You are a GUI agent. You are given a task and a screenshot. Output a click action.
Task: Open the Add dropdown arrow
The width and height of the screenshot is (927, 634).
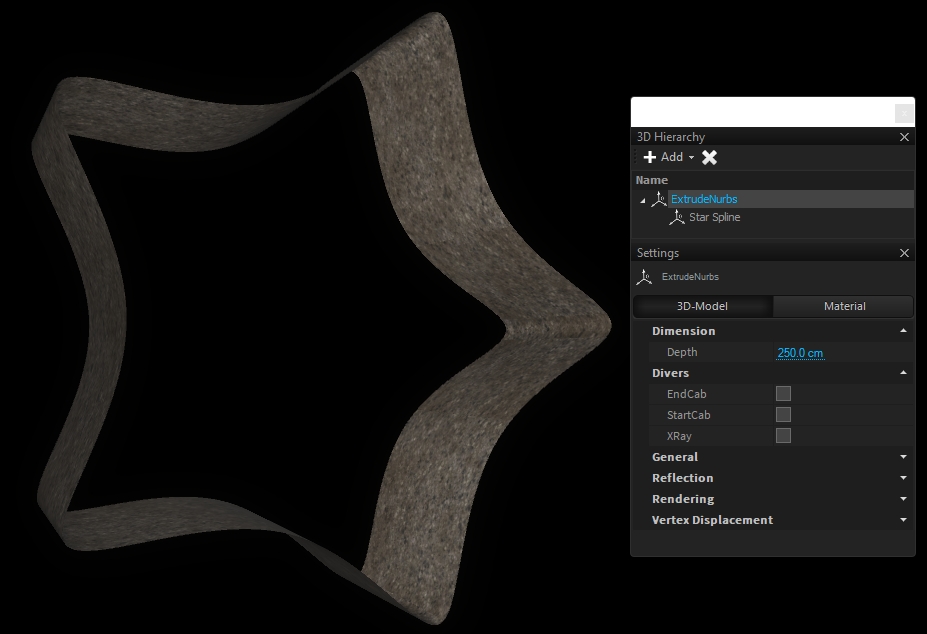[691, 158]
